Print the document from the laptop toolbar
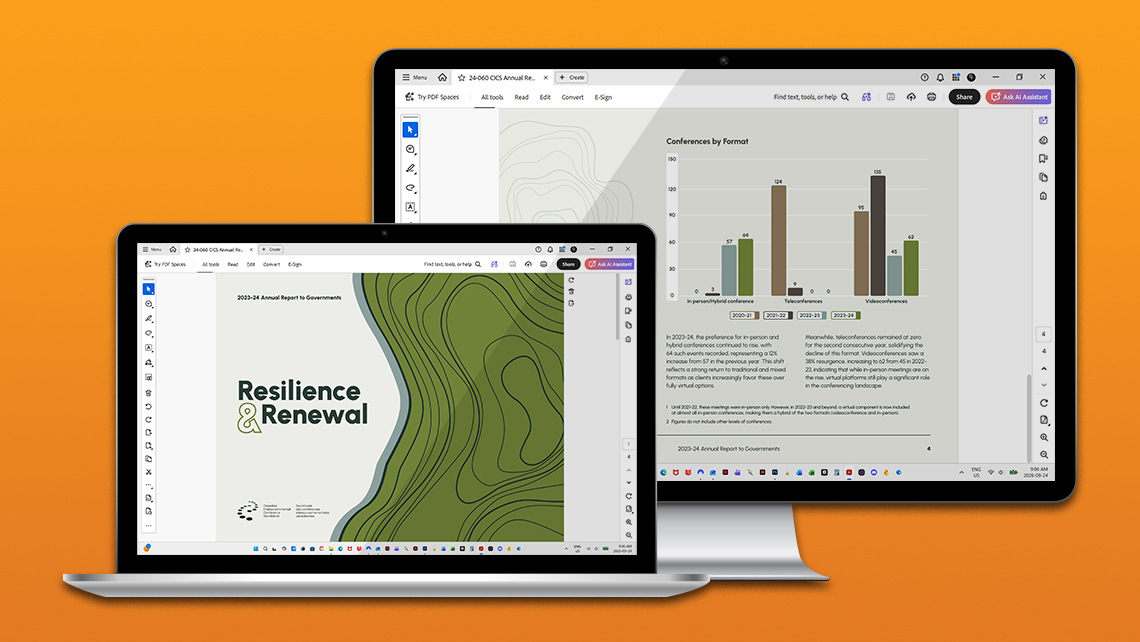This screenshot has width=1140, height=642. click(544, 265)
